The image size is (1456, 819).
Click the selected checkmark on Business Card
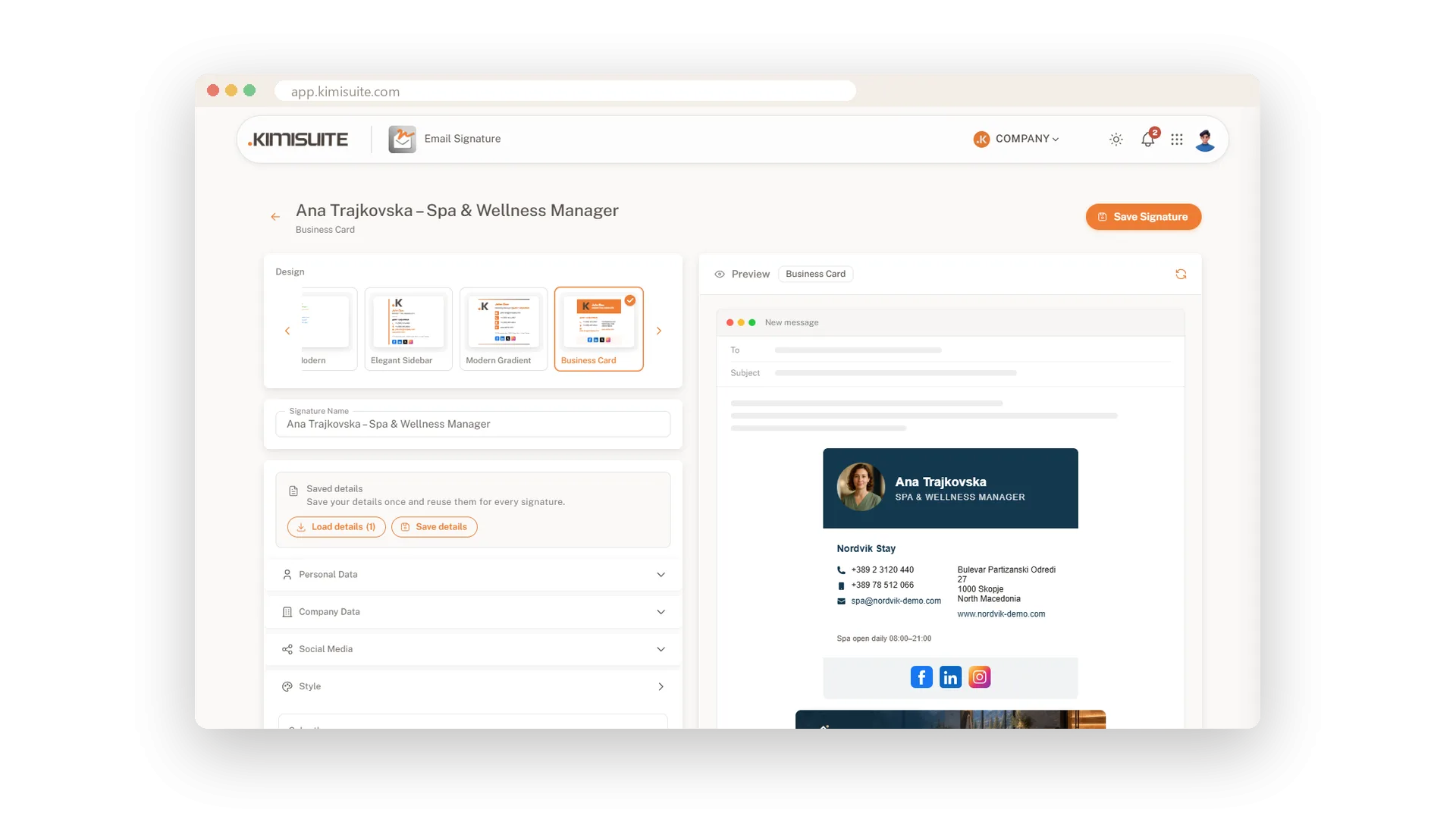pos(630,300)
